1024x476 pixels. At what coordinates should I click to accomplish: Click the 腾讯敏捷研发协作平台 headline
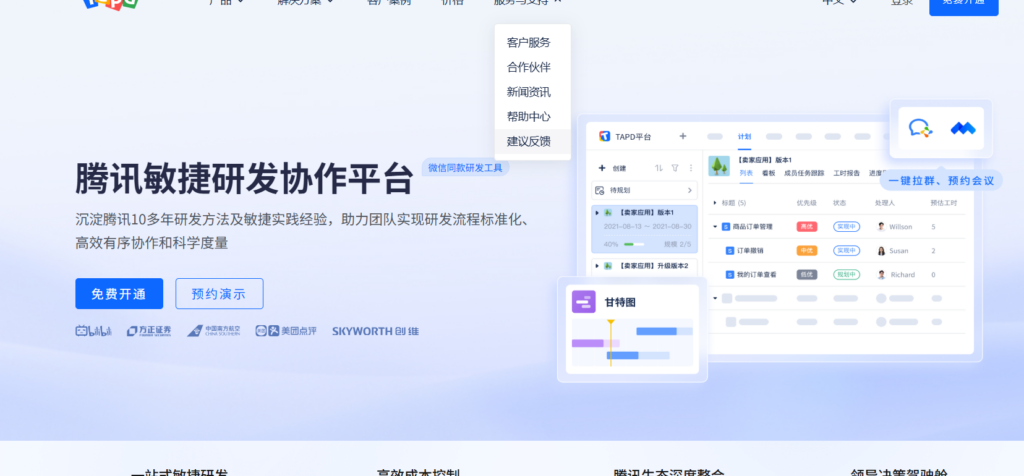click(245, 178)
